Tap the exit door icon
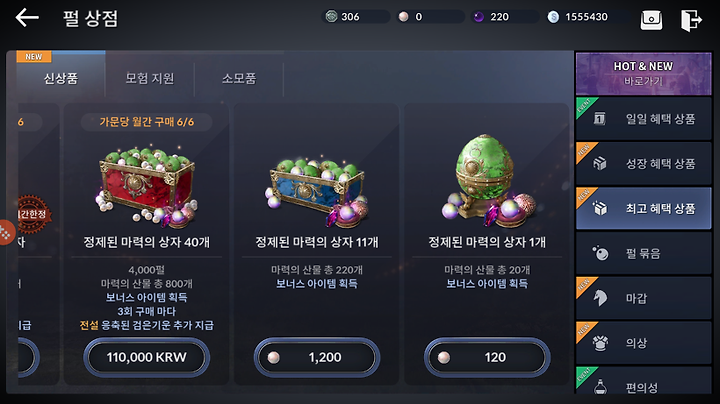The width and height of the screenshot is (720, 404). [691, 20]
